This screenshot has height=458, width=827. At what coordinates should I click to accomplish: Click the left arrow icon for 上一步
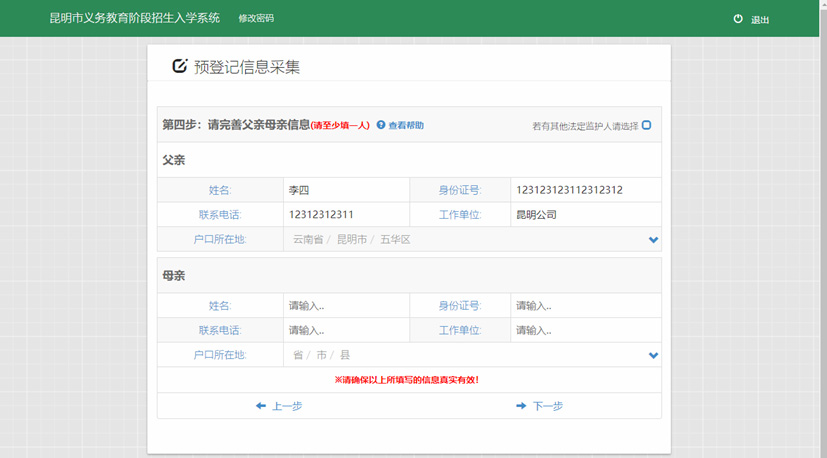point(261,406)
